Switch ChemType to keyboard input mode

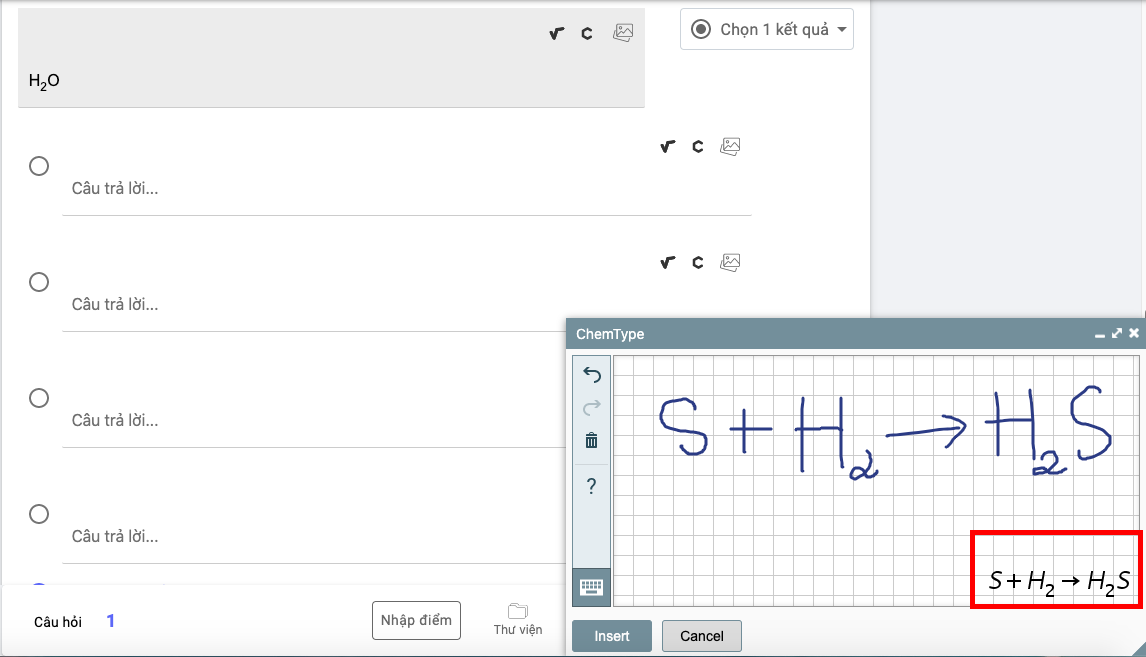click(x=591, y=587)
